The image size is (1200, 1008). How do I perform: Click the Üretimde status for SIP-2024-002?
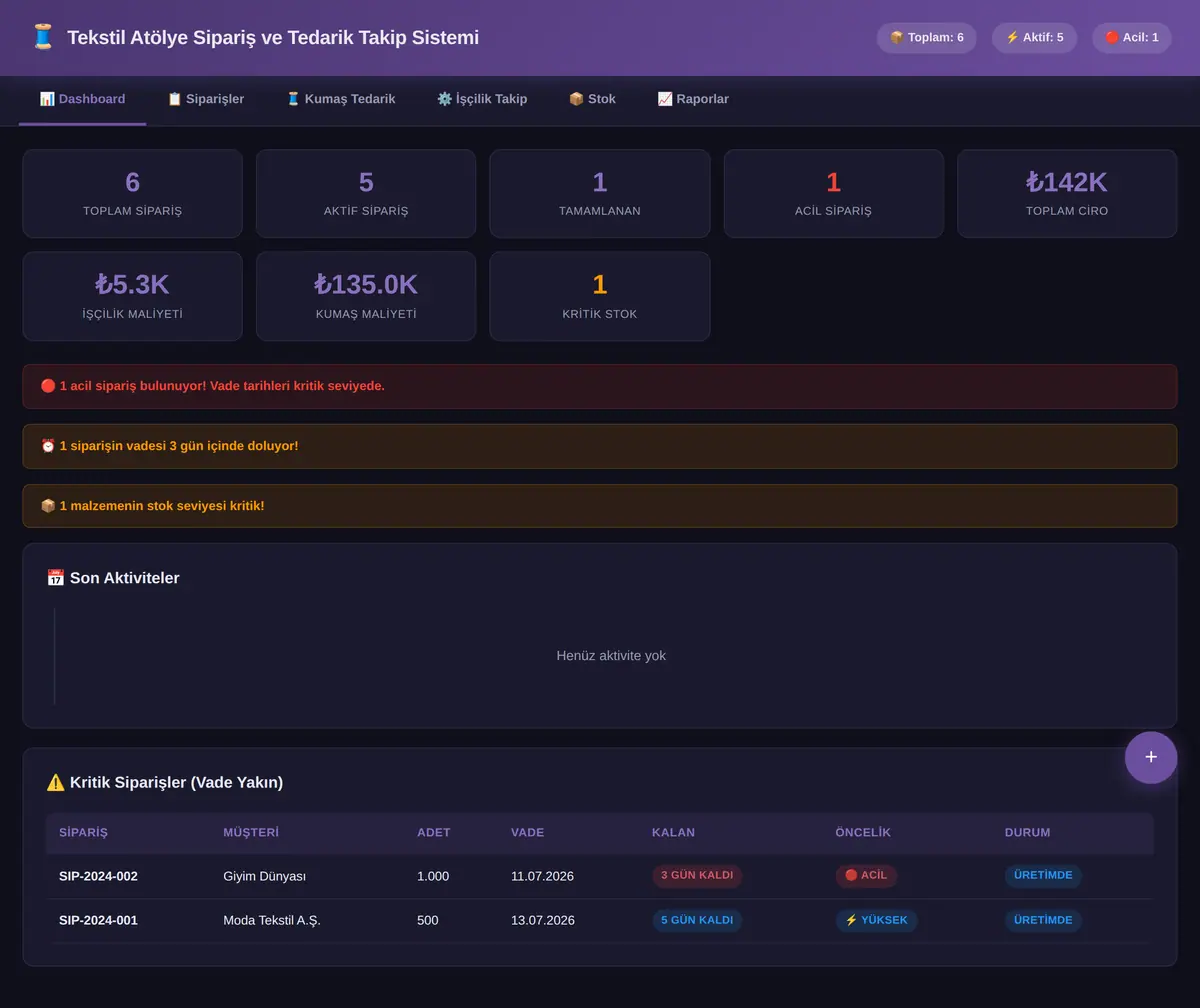(1043, 876)
